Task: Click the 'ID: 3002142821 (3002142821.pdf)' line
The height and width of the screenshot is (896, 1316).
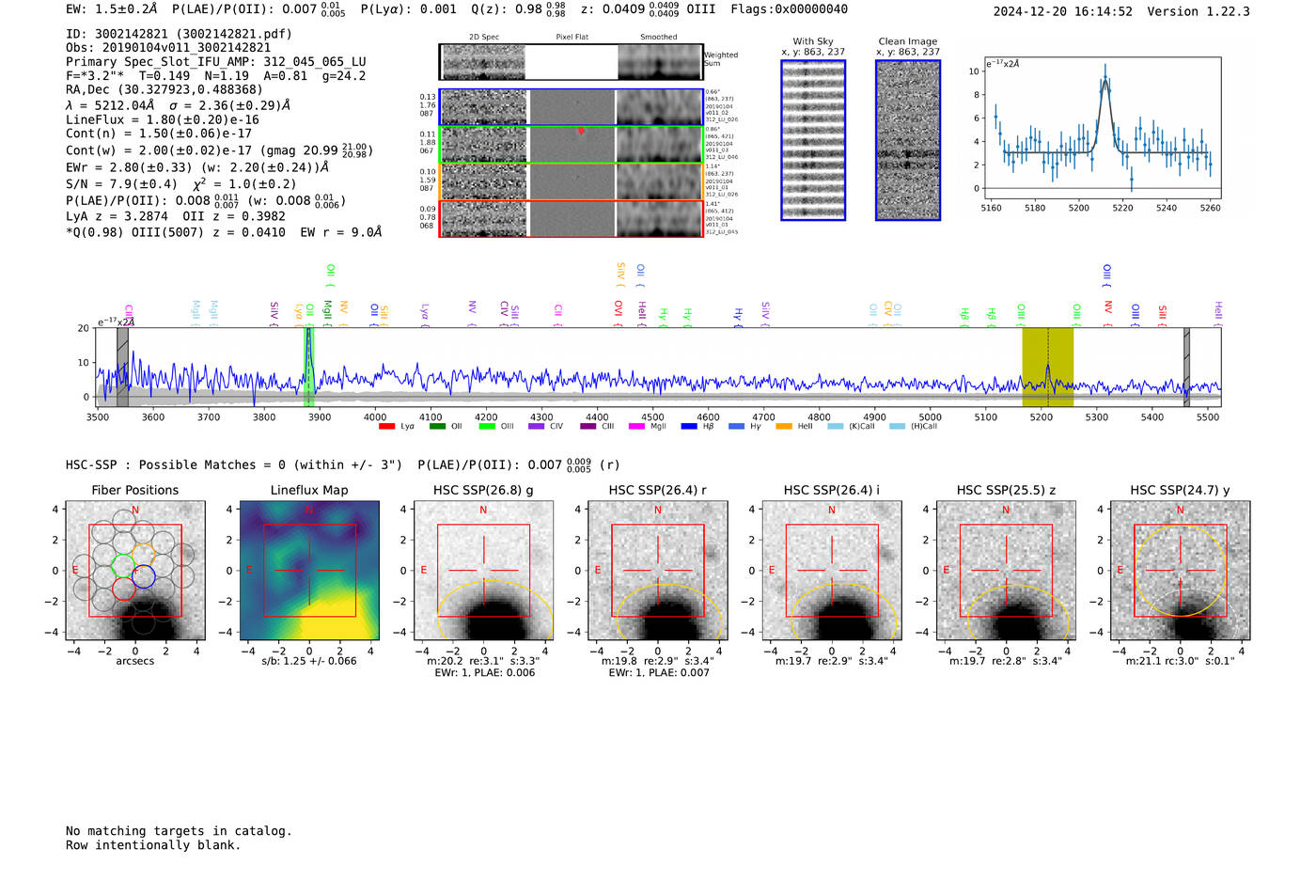Action: (179, 34)
